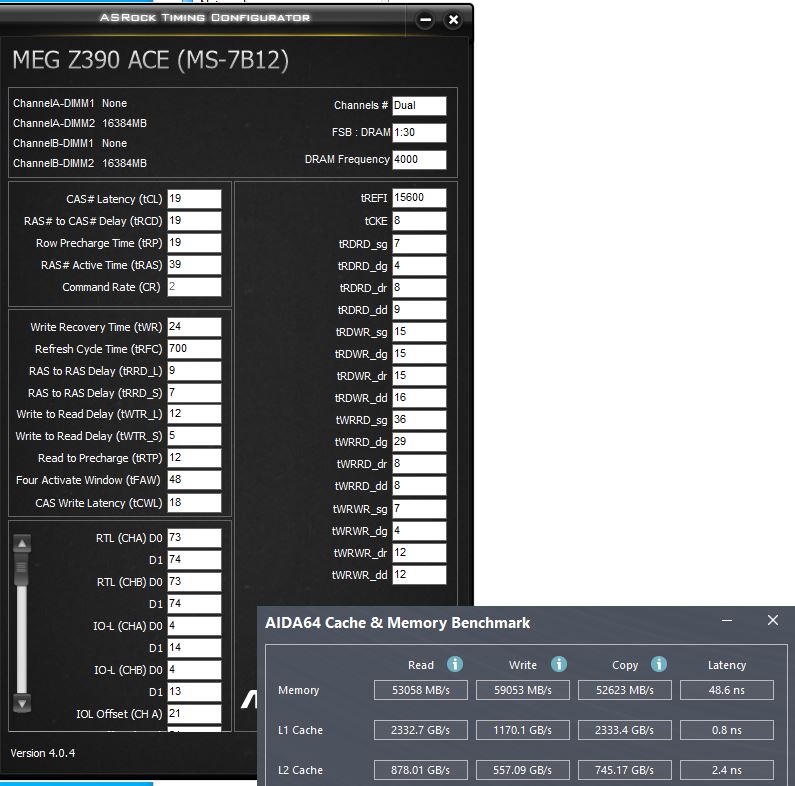This screenshot has height=786, width=795.
Task: Click the tRDWR_dd value field
Action: (419, 398)
